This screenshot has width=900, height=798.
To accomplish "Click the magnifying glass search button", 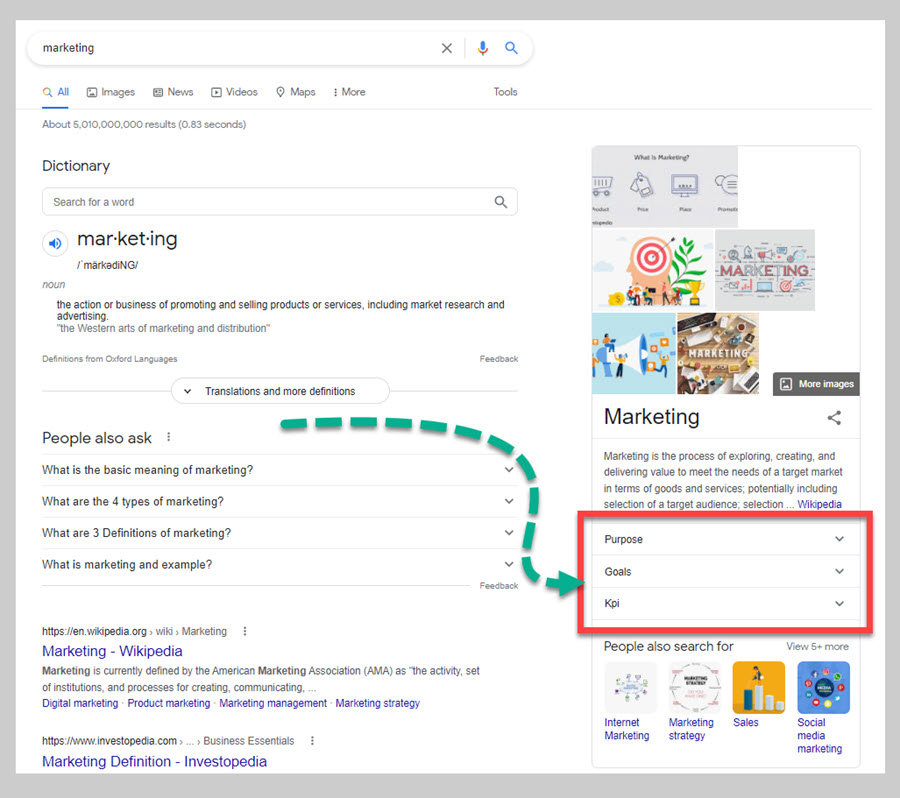I will click(511, 48).
